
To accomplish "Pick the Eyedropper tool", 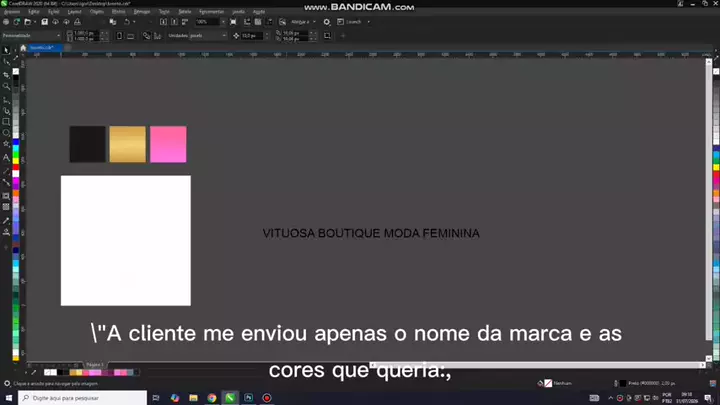I will point(6,220).
